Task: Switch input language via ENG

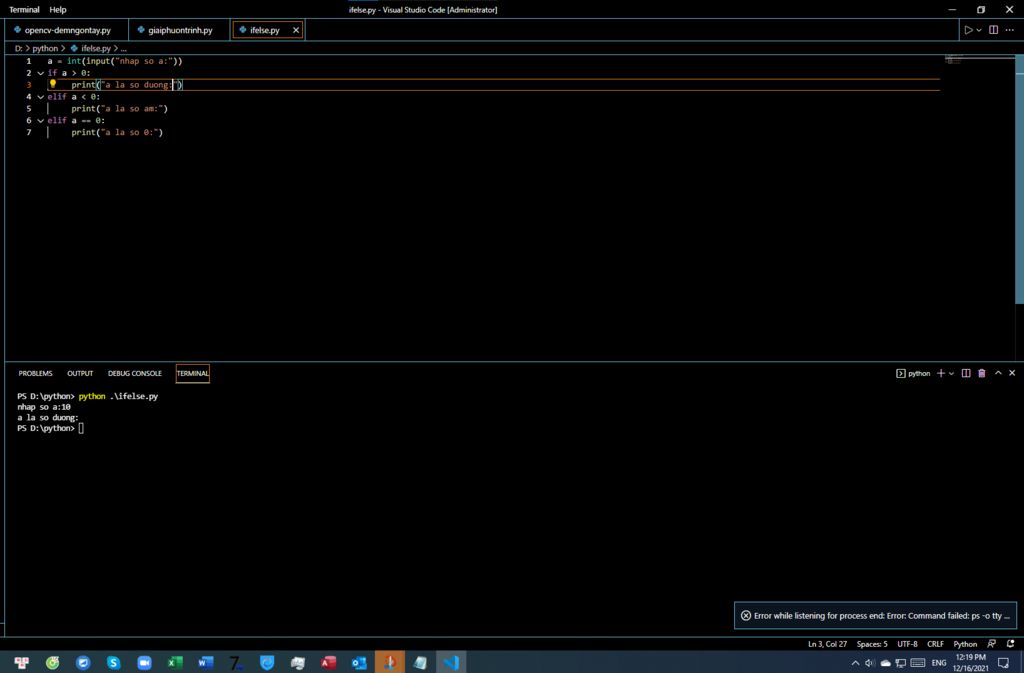Action: point(939,663)
